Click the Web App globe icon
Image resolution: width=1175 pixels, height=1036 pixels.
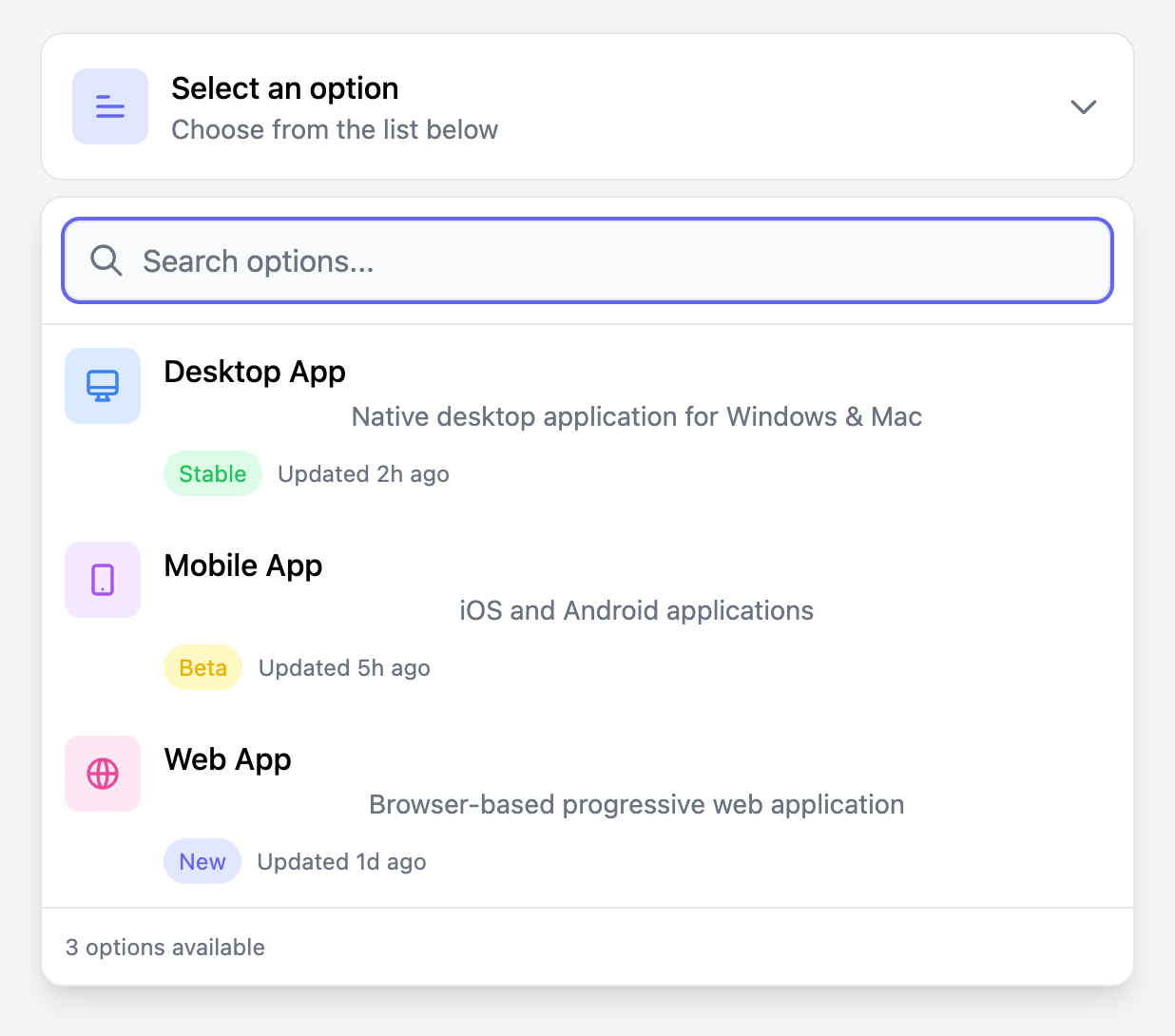[103, 774]
